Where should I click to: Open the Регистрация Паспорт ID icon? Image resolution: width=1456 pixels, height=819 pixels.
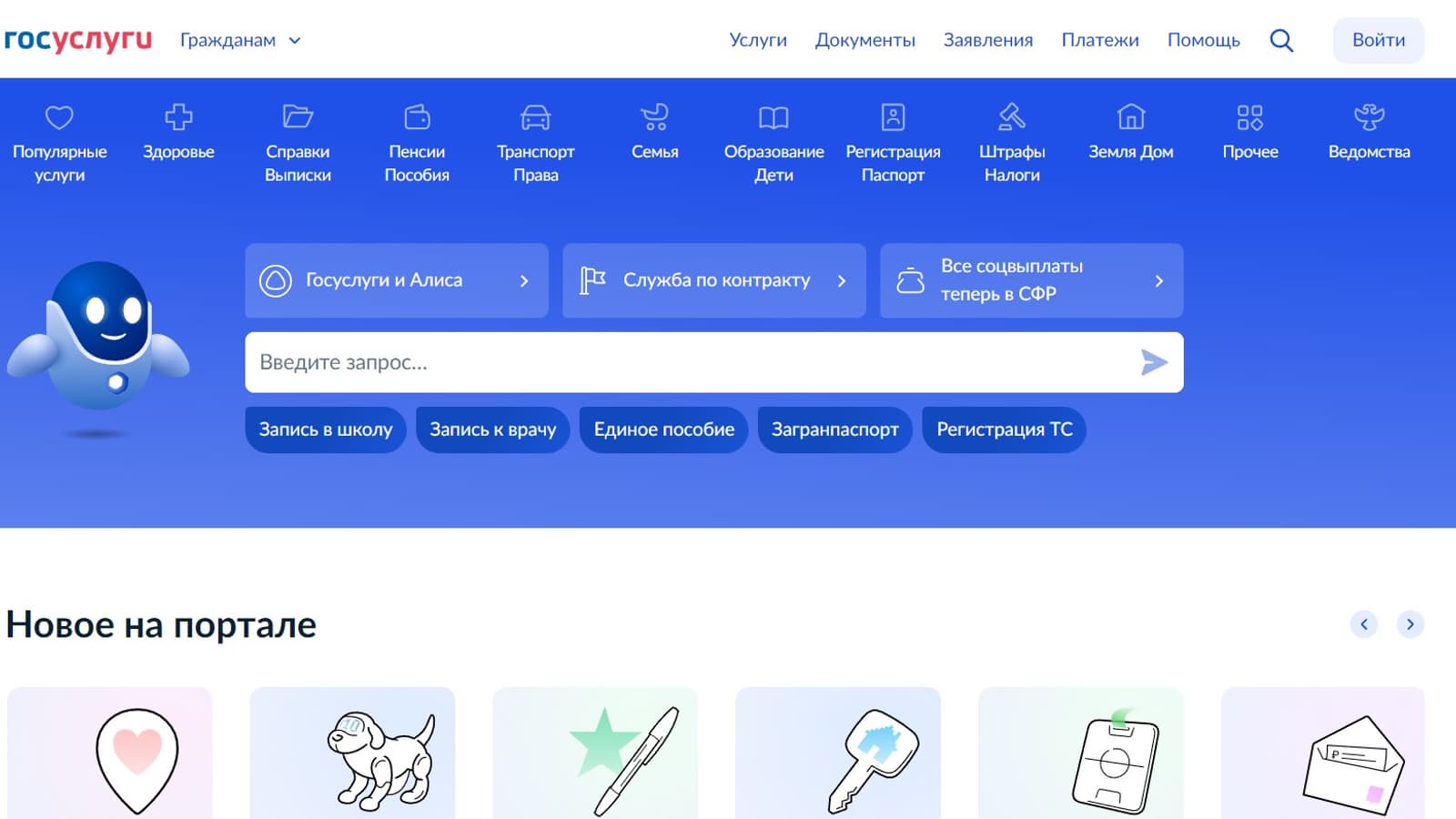point(893,117)
